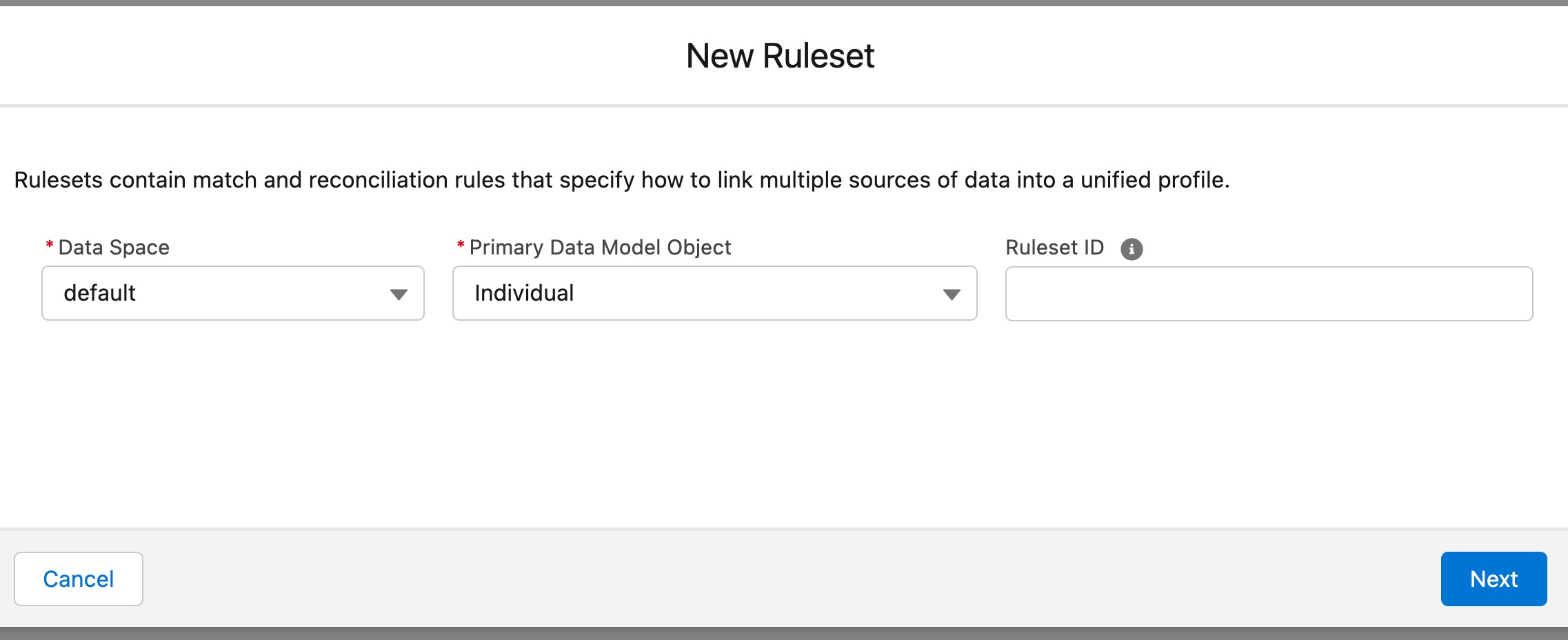Click the red asterisk beside Data Space
1568x640 pixels.
coord(50,245)
